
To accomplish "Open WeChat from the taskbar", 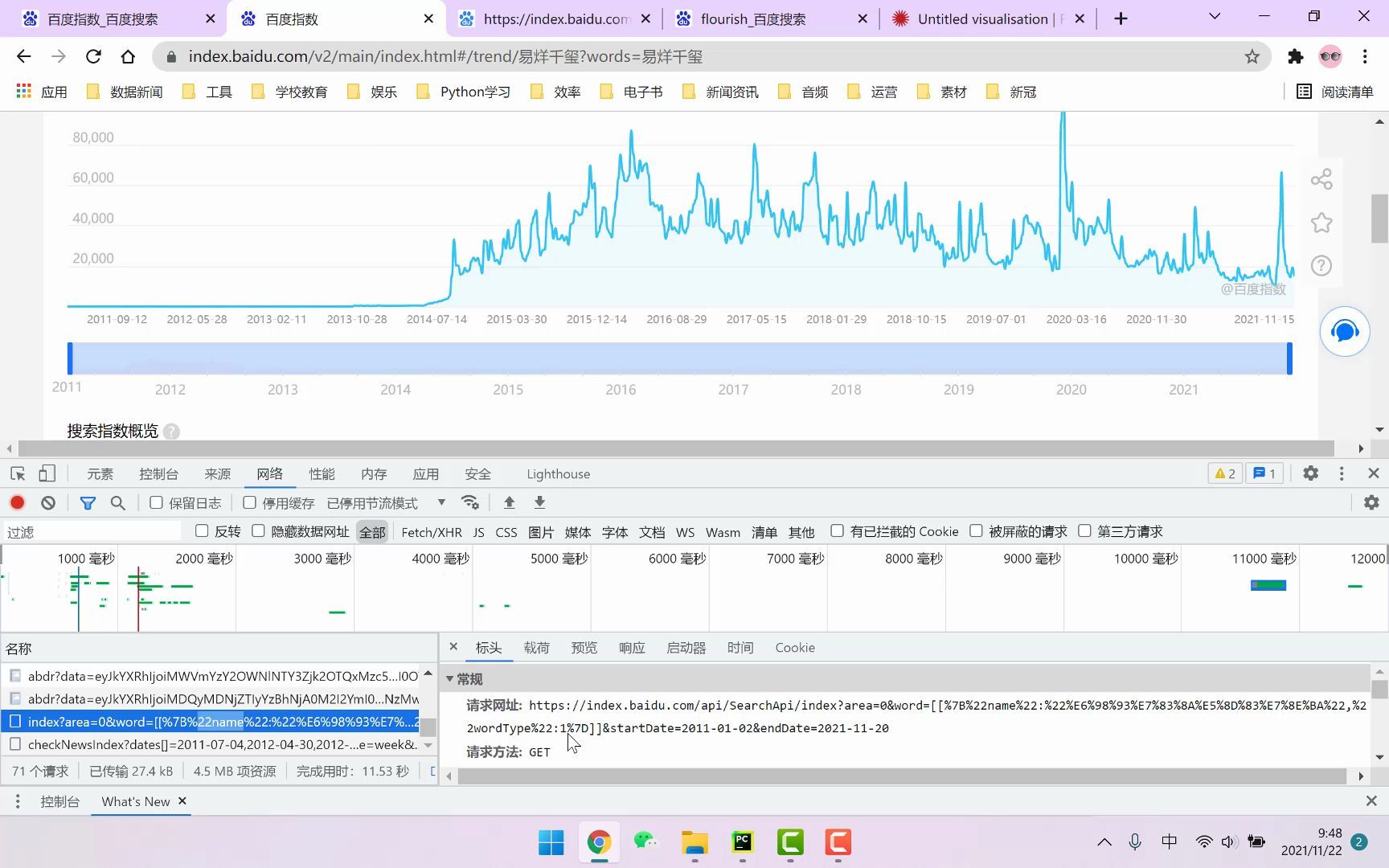I will 645,842.
